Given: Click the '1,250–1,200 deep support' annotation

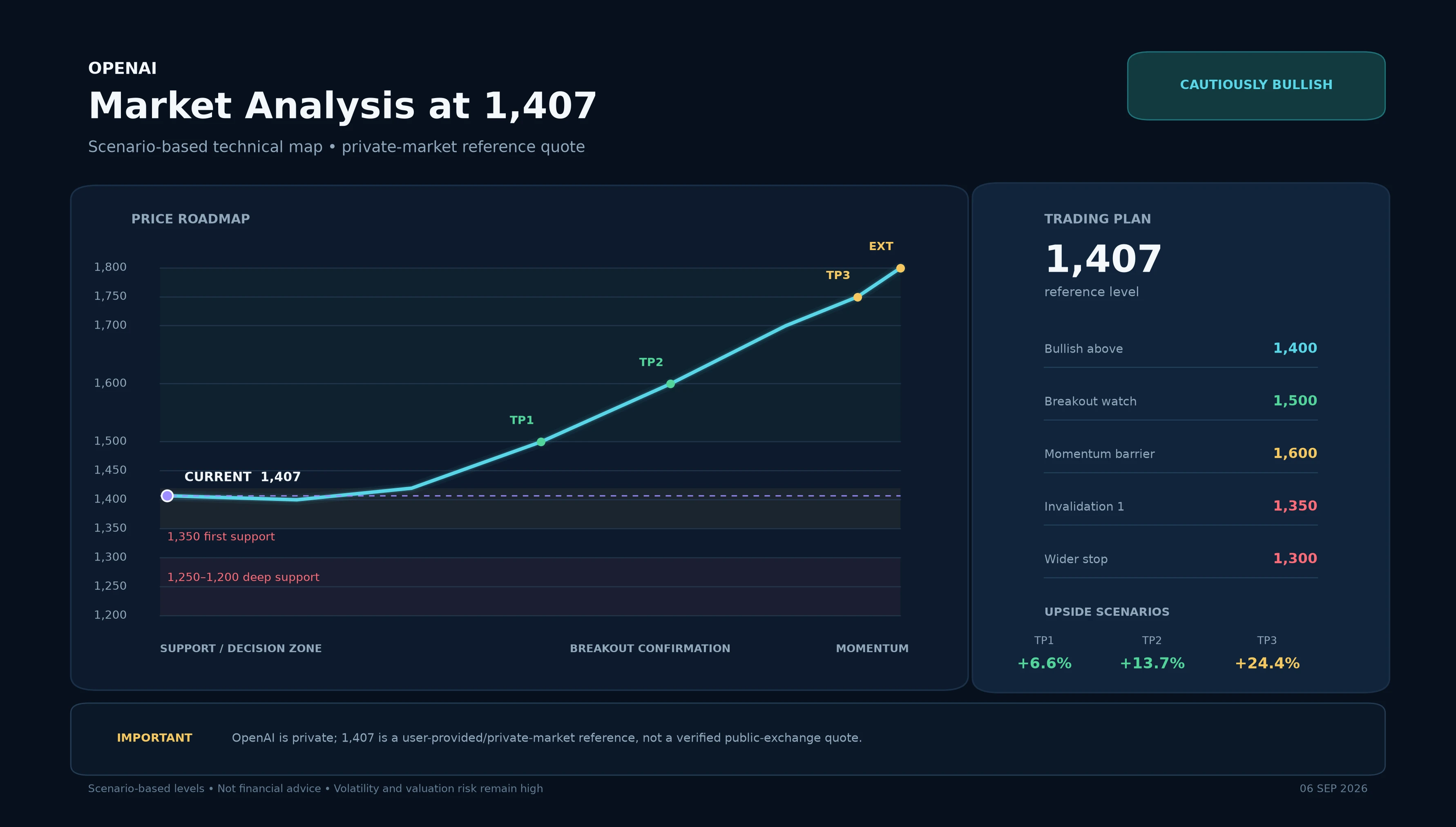Looking at the screenshot, I should coord(243,577).
